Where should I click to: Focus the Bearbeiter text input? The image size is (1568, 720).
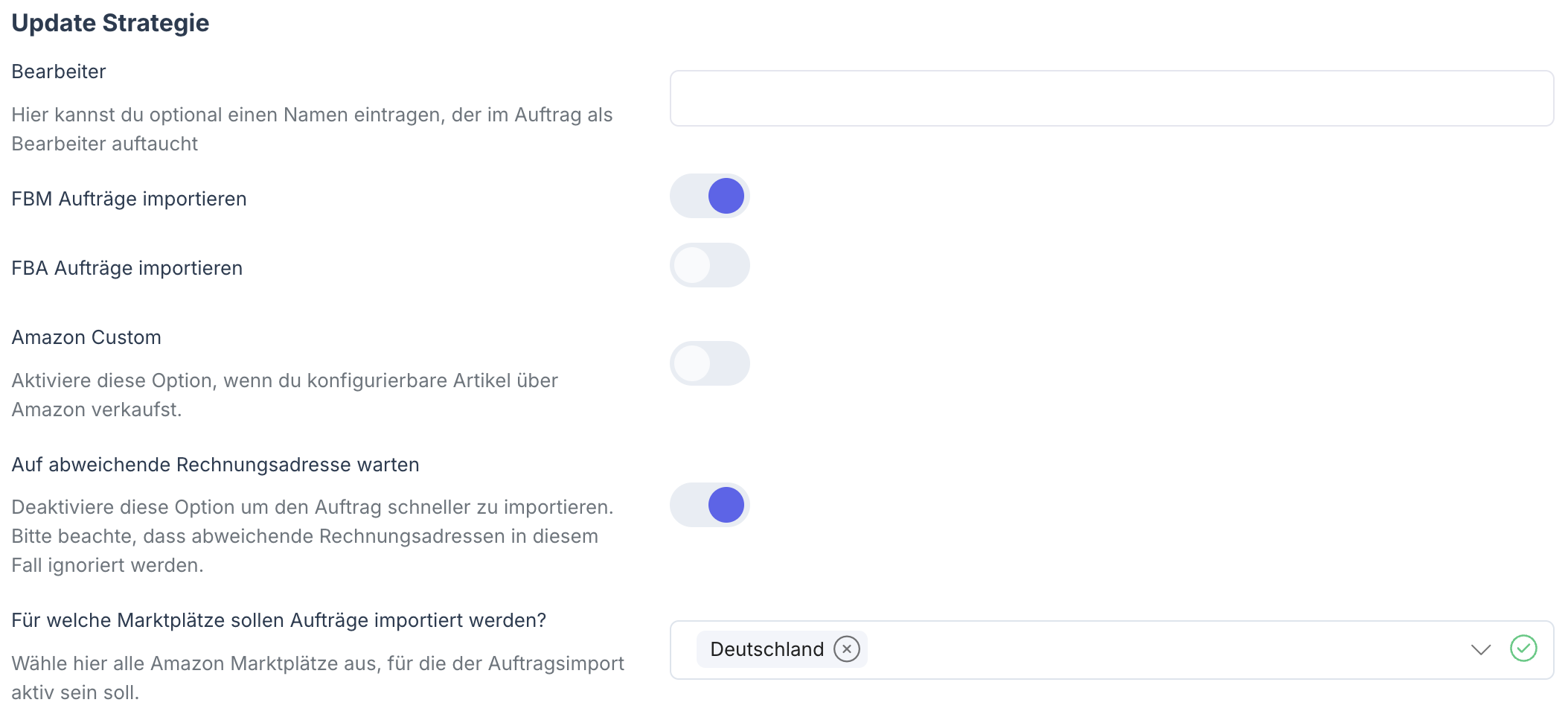[1111, 99]
